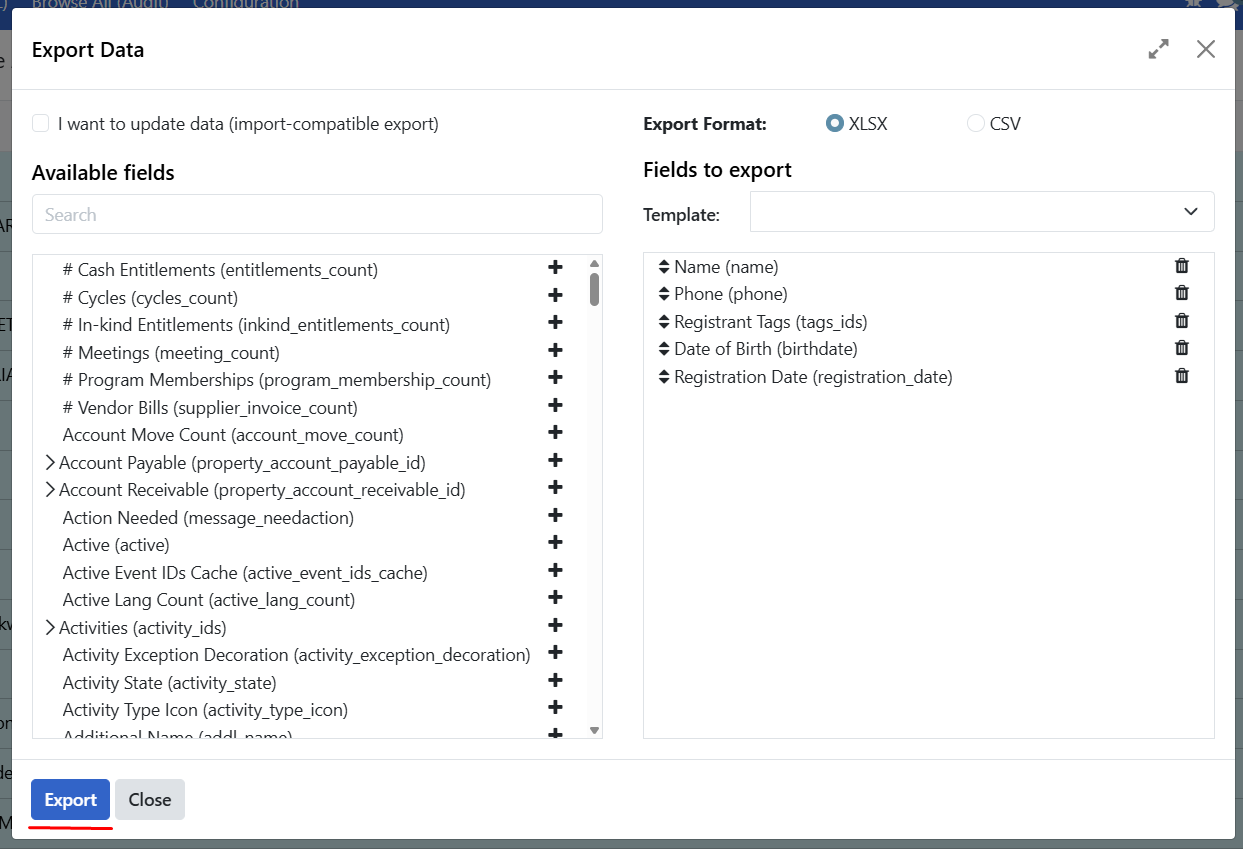Open the Configuration menu at the top
The width and height of the screenshot is (1243, 849).
click(245, 4)
